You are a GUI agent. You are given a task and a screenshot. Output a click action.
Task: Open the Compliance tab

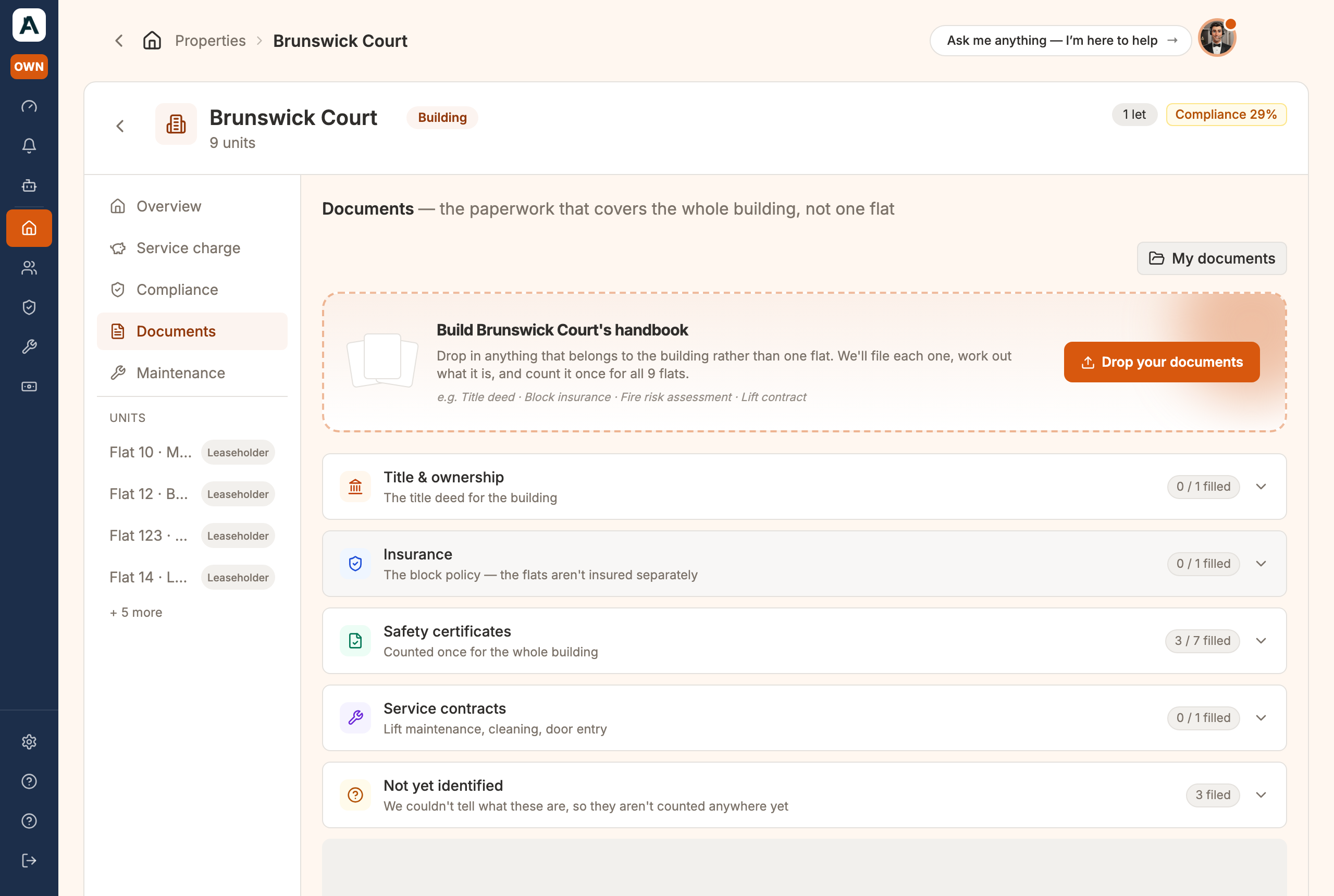coord(192,290)
